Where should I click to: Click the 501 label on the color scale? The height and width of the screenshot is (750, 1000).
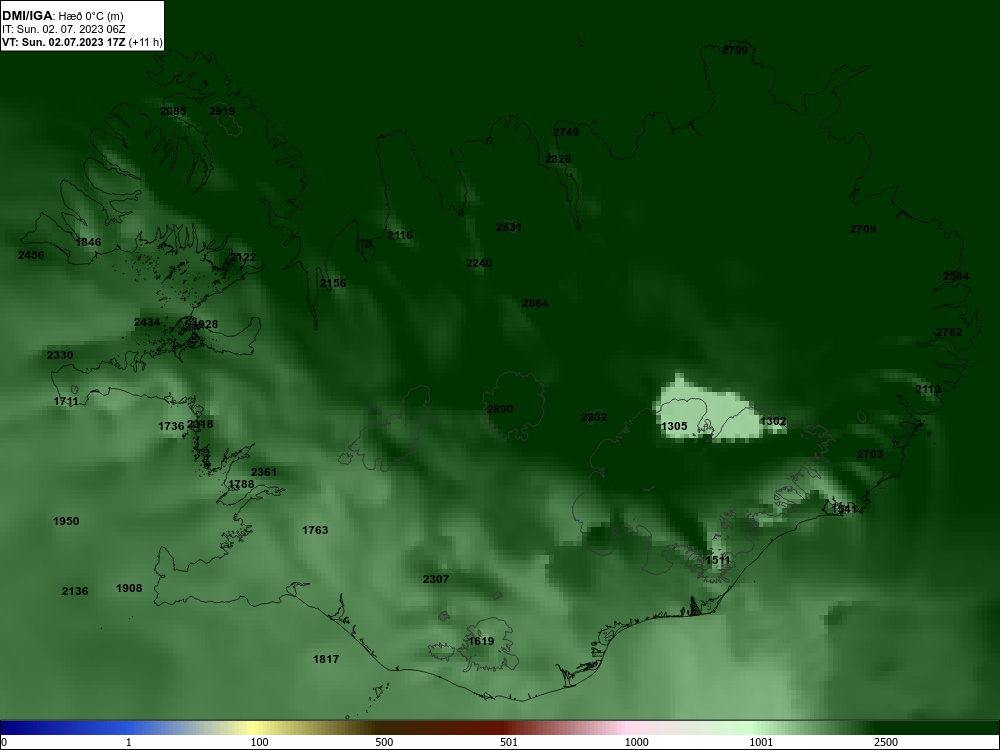point(509,742)
